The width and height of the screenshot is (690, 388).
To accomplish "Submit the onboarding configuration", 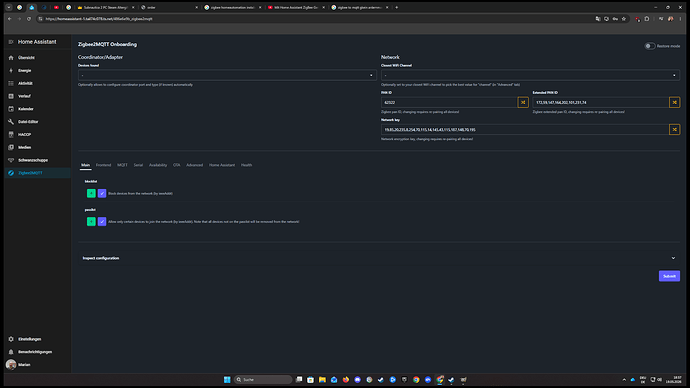I will [x=669, y=276].
